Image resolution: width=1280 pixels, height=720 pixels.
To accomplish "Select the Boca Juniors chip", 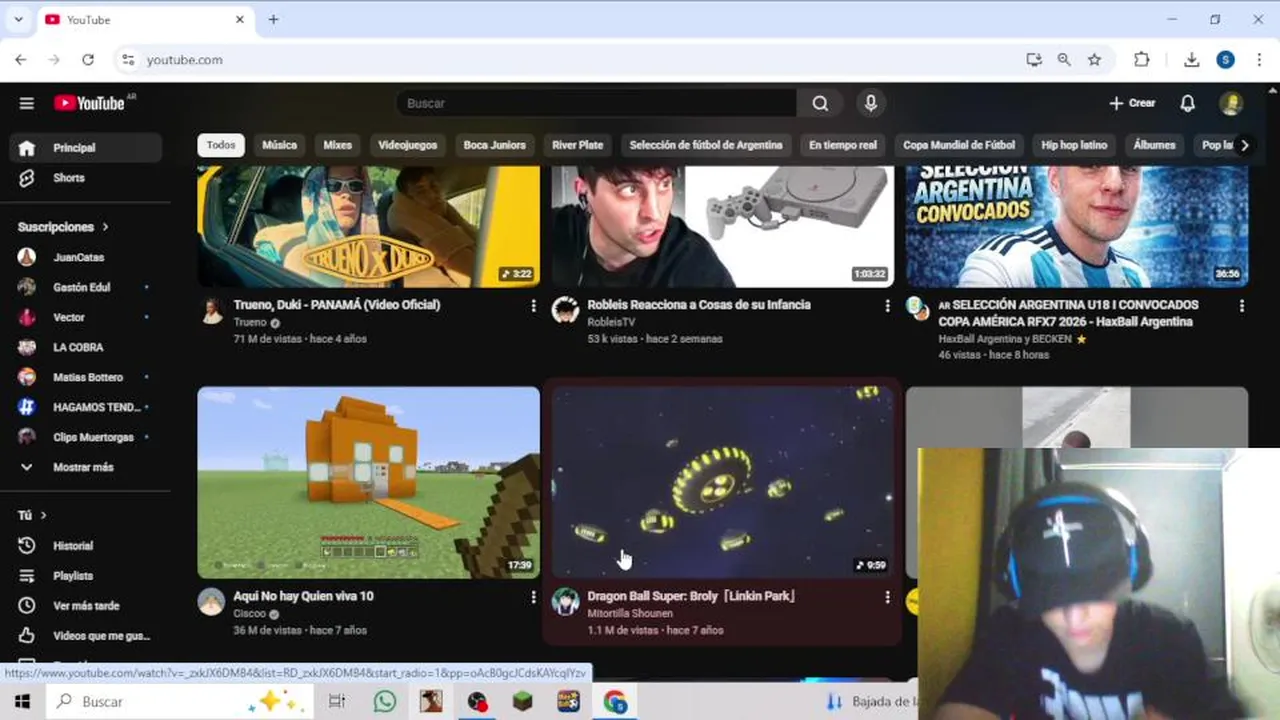I will click(x=494, y=145).
